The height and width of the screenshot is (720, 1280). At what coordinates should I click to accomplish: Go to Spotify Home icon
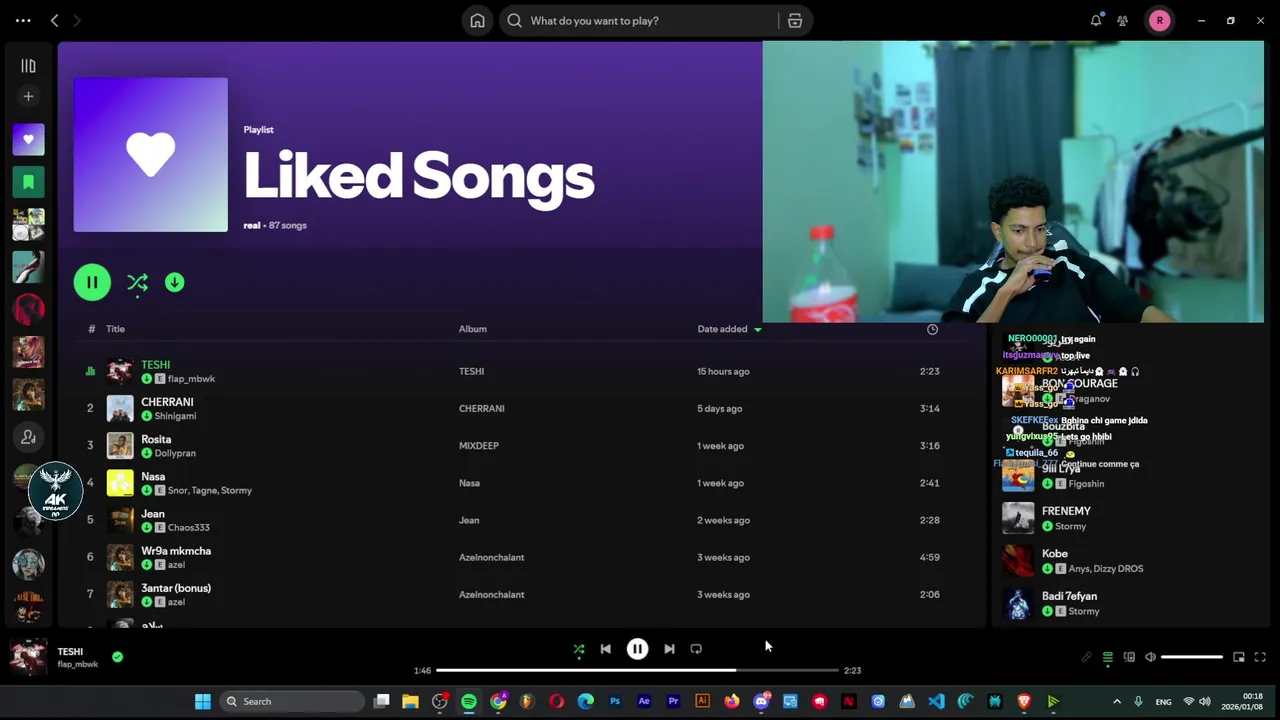[x=478, y=20]
